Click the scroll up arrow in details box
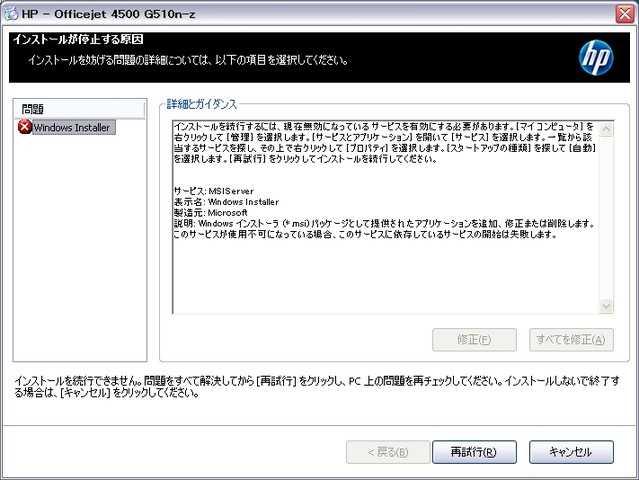This screenshot has width=639, height=480. (606, 129)
